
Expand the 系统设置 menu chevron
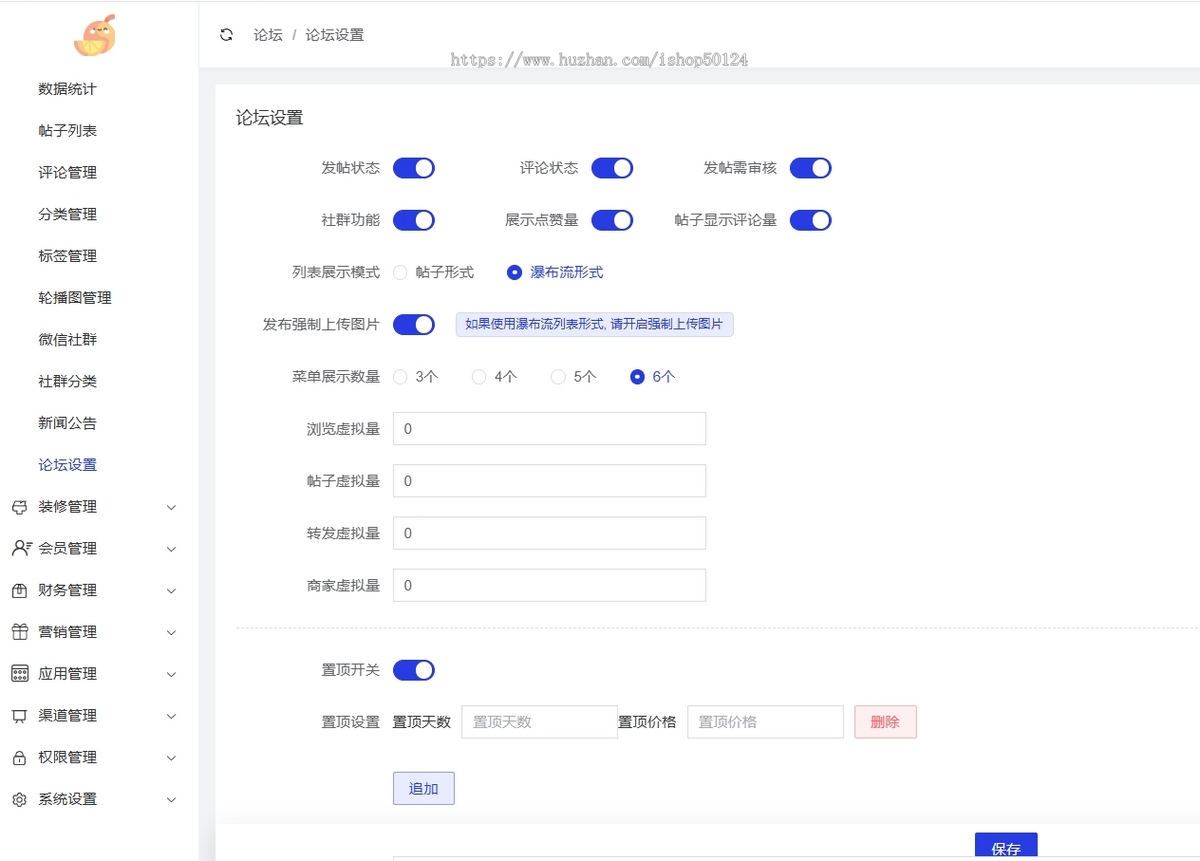[x=171, y=800]
